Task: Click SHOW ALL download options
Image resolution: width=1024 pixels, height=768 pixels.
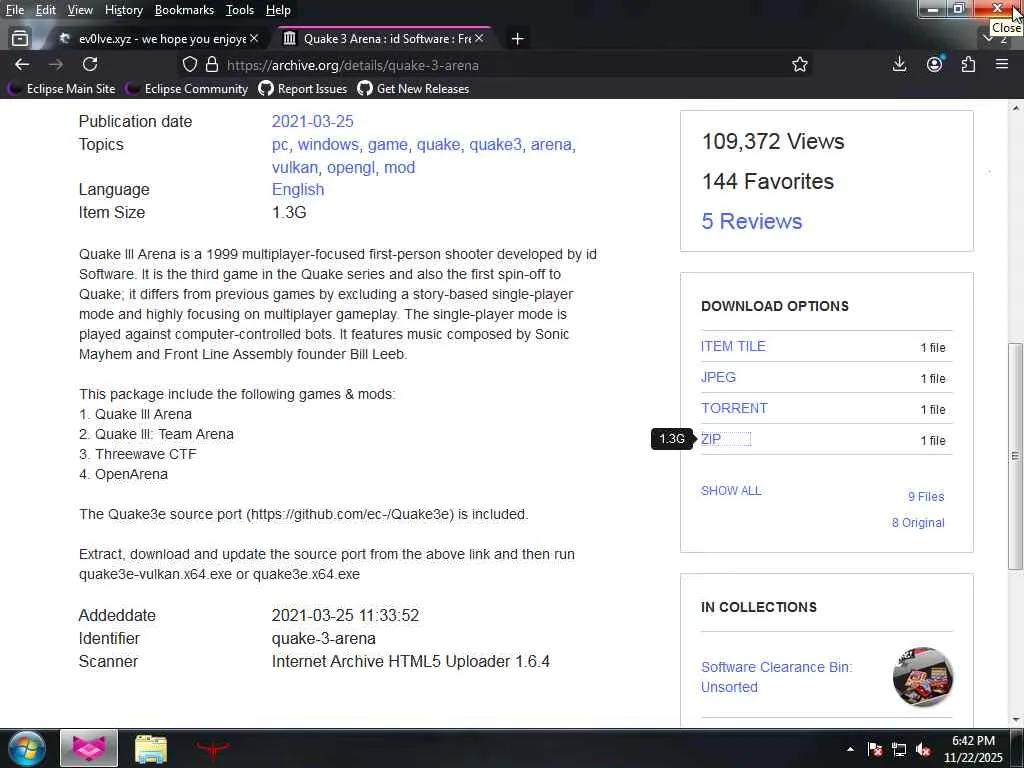Action: coord(731,490)
